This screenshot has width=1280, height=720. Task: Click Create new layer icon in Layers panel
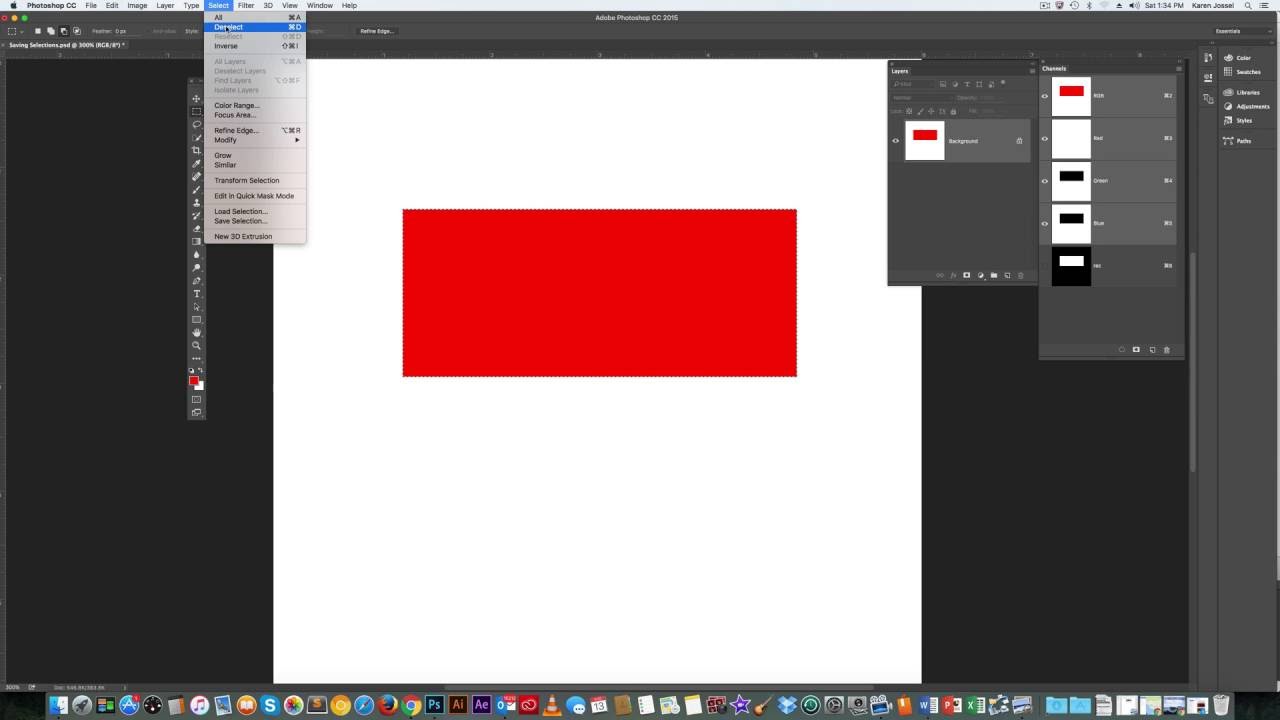[x=1007, y=275]
